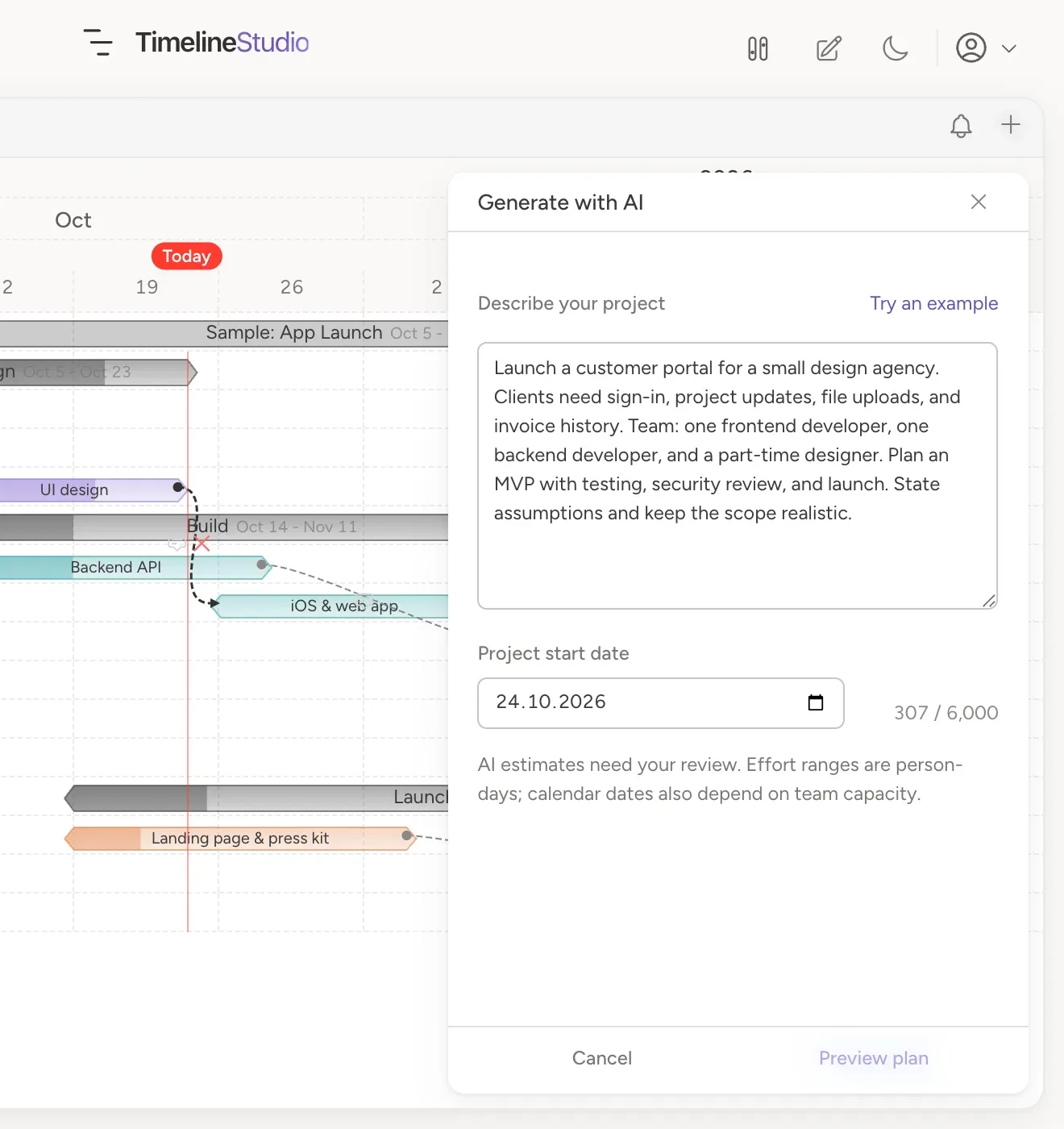Click the 307 / 6,000 character counter
The image size is (1064, 1129).
tap(946, 713)
